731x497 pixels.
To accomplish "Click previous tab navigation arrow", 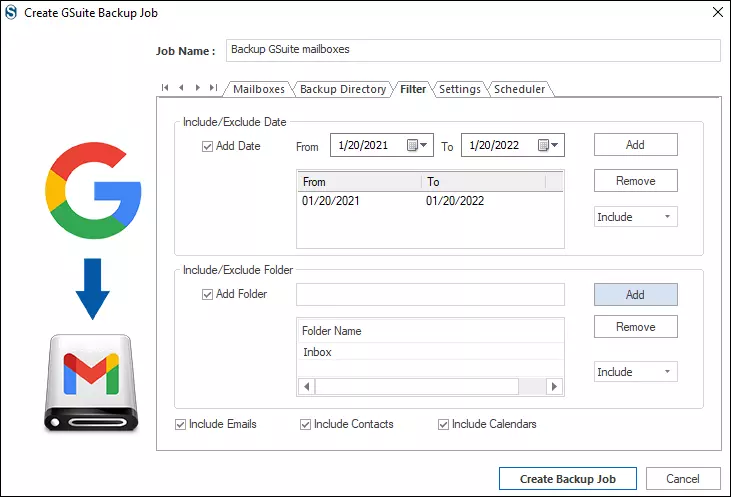I will (181, 87).
